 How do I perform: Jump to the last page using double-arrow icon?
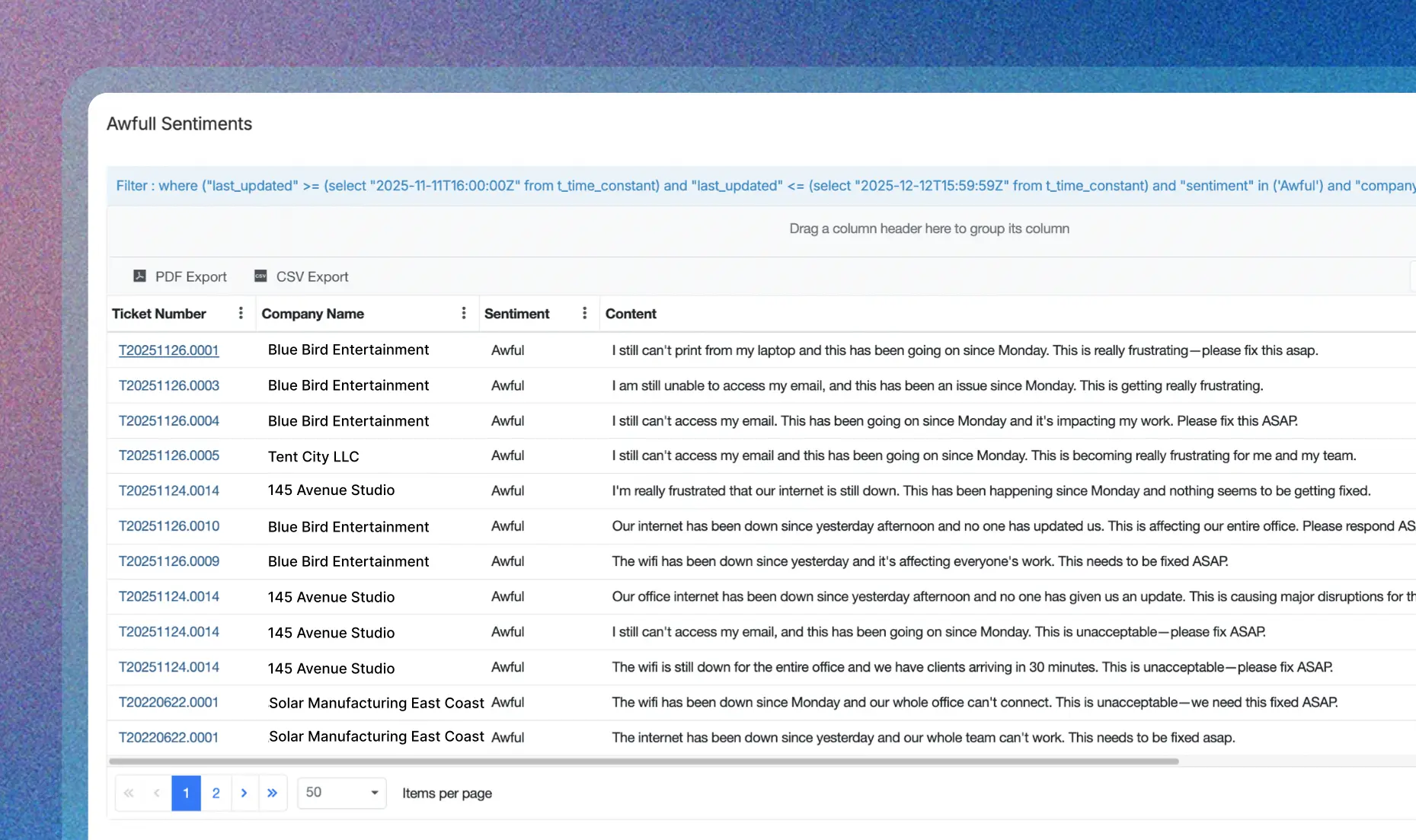point(273,793)
